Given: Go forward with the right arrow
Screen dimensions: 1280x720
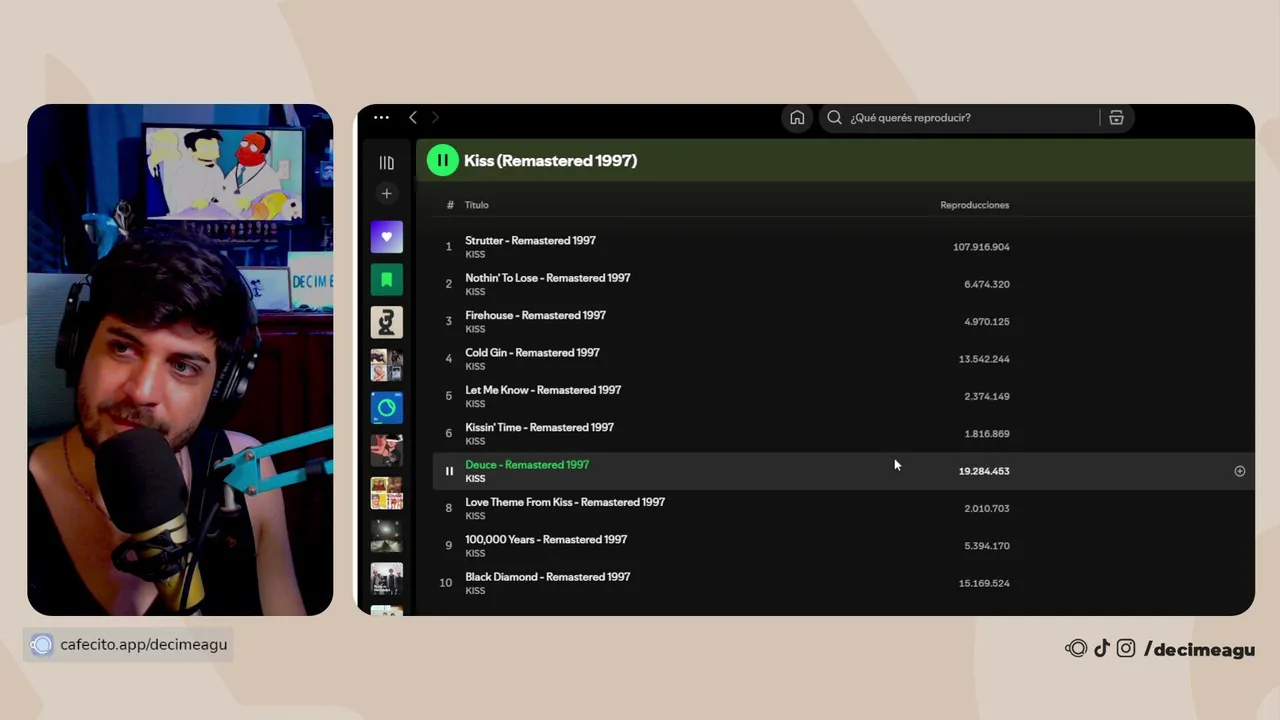Looking at the screenshot, I should pos(435,118).
